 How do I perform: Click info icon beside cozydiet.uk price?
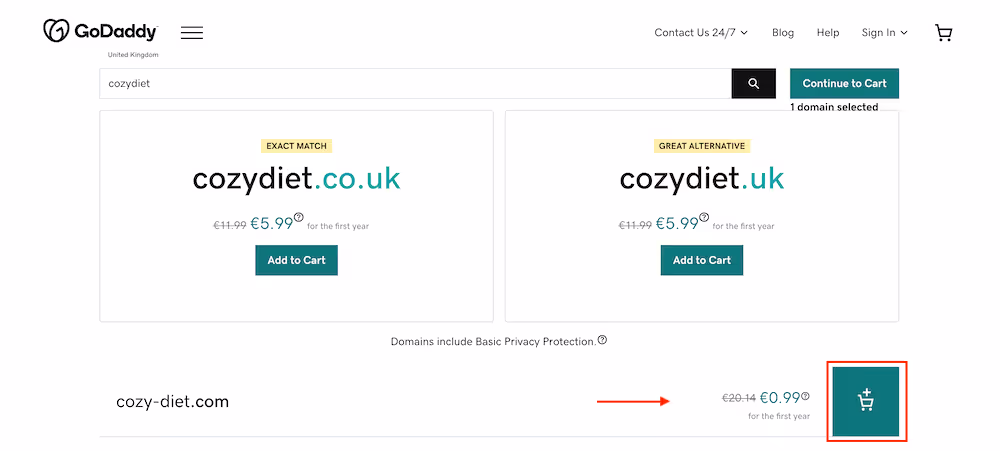[x=704, y=217]
